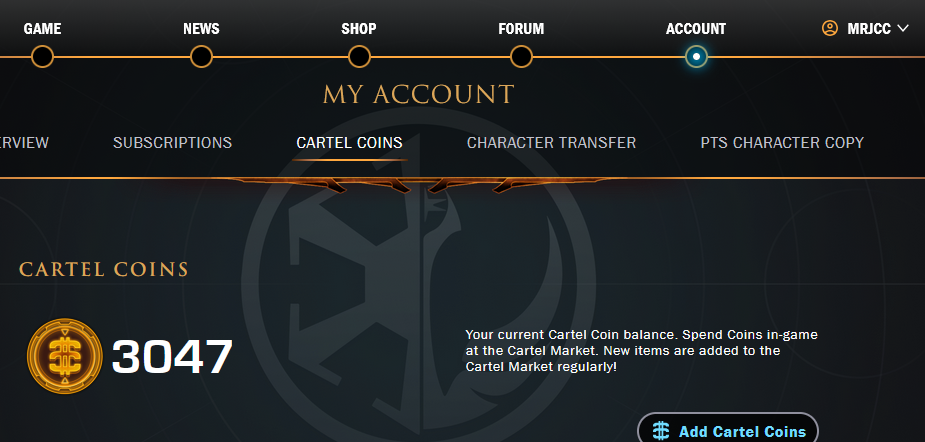
Task: Visit the FORUM page
Action: click(521, 29)
